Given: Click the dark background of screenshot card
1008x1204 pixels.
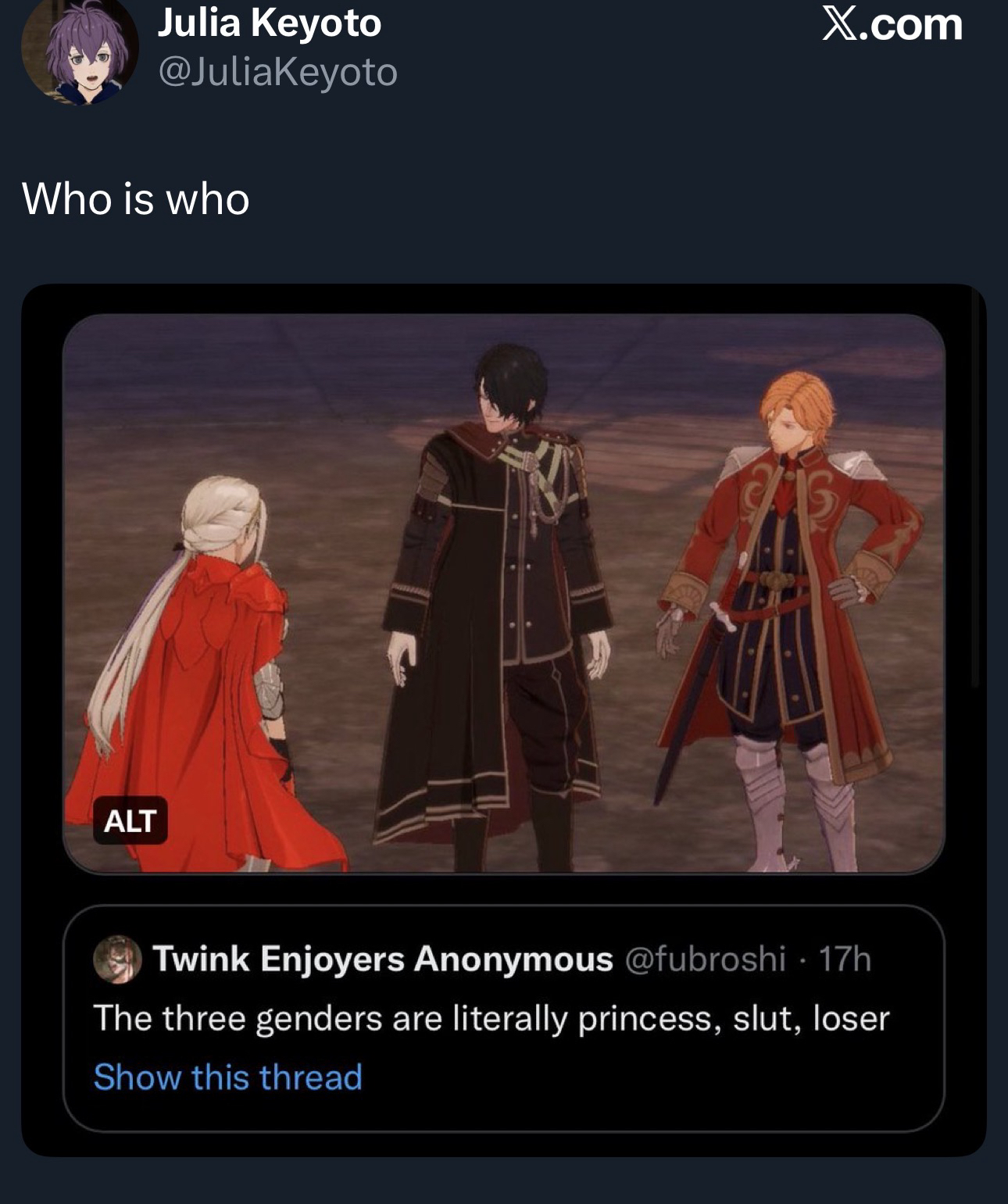Looking at the screenshot, I should coord(504,299).
